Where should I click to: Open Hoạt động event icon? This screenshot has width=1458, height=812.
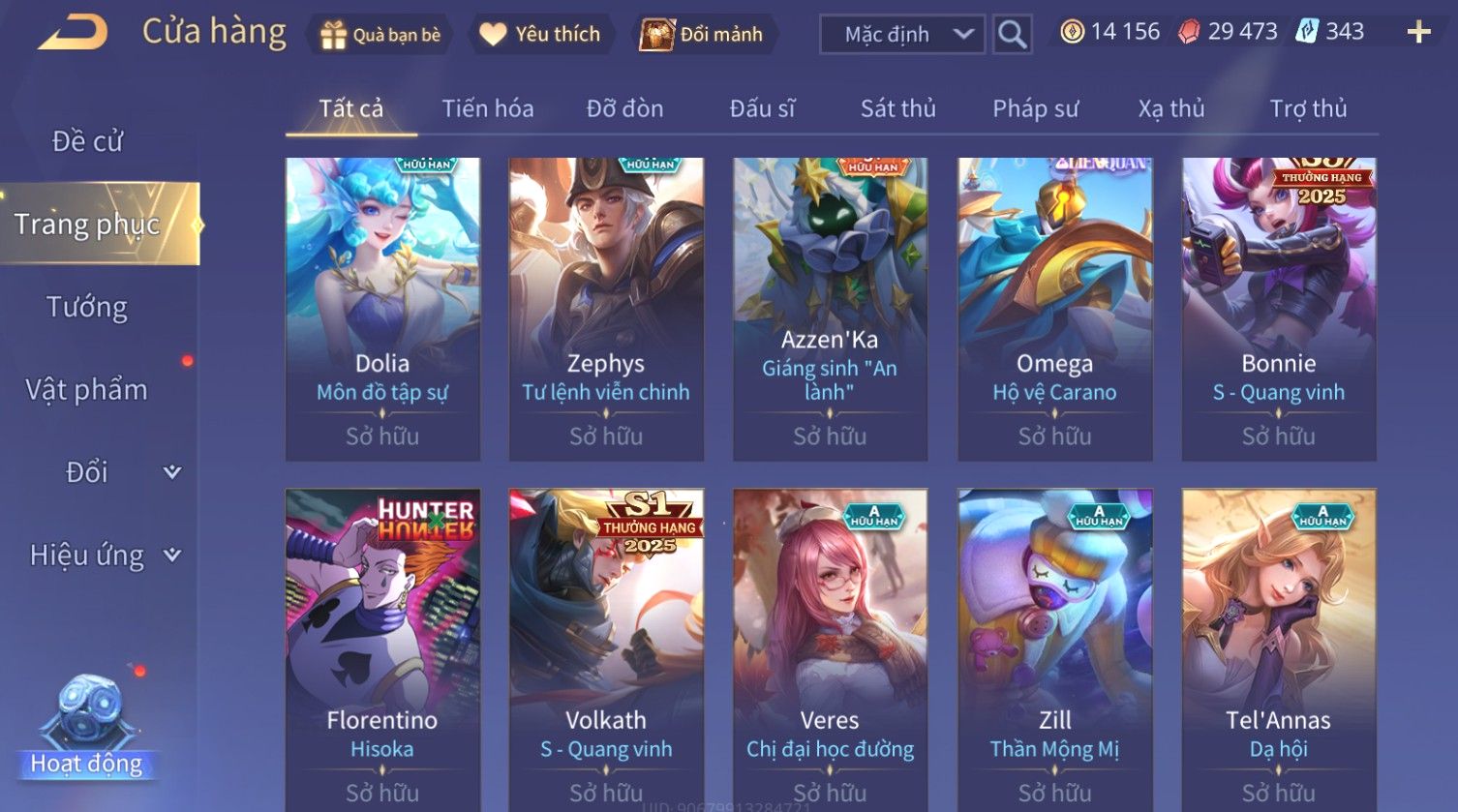[87, 728]
